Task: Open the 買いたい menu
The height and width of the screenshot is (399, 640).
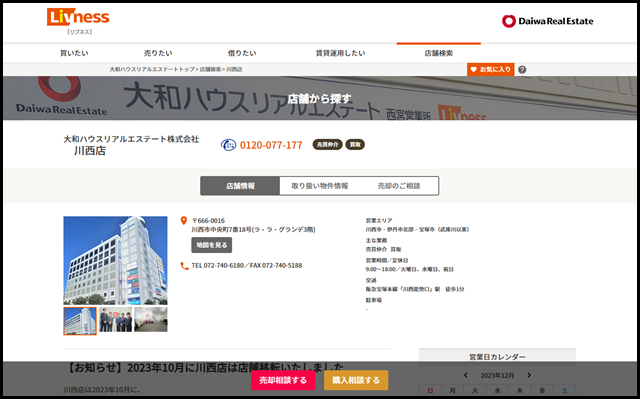Action: click(x=74, y=53)
